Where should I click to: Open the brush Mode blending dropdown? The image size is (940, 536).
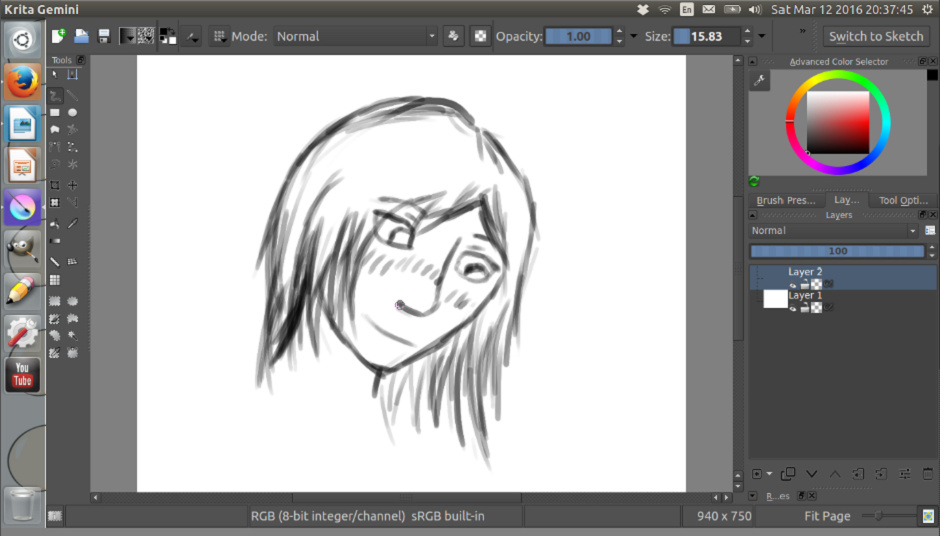coord(356,36)
